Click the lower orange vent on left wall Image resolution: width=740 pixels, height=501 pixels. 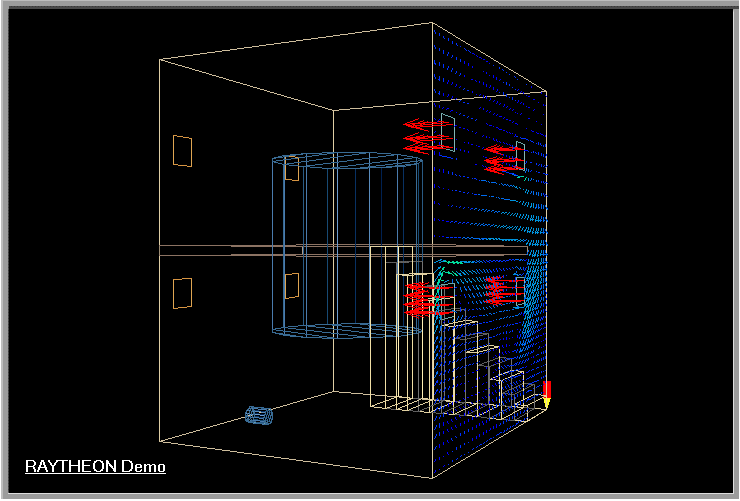click(182, 292)
